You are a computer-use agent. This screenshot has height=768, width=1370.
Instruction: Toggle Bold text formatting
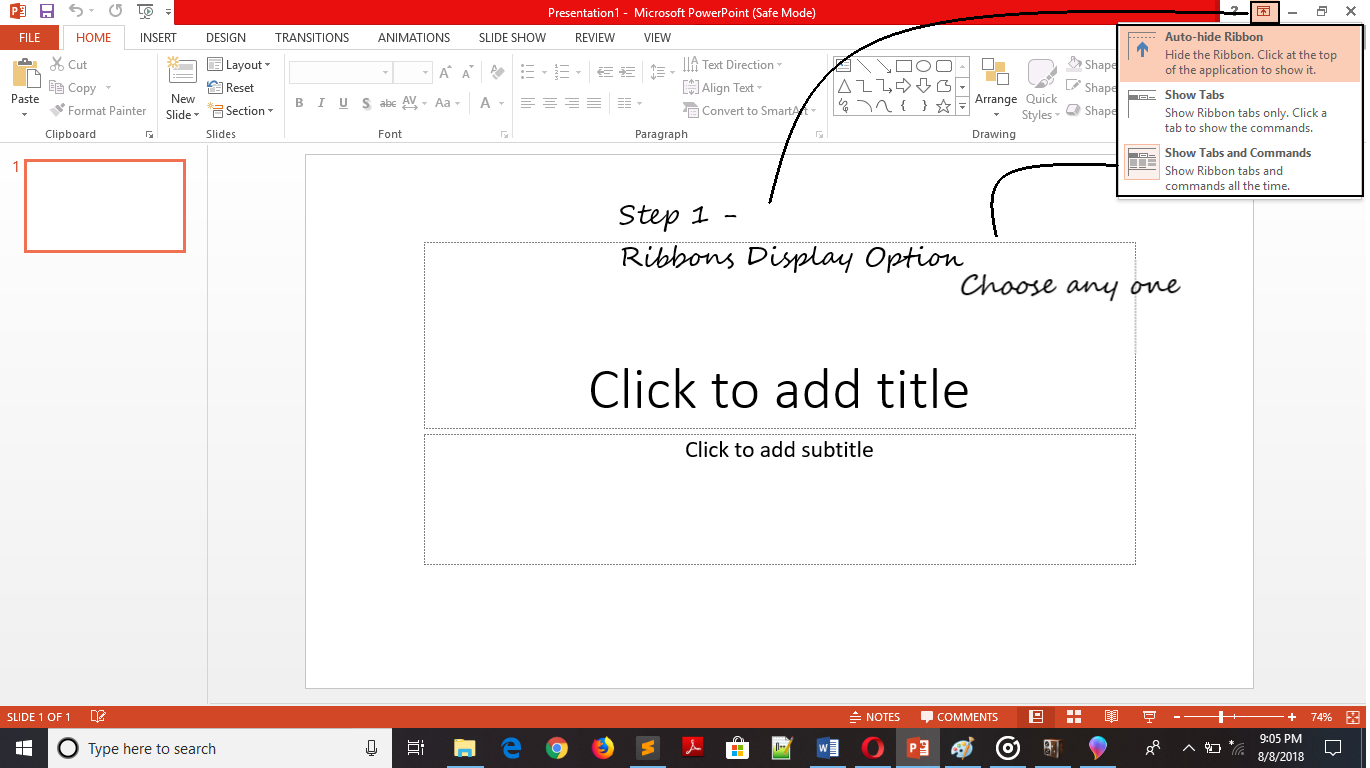[299, 103]
